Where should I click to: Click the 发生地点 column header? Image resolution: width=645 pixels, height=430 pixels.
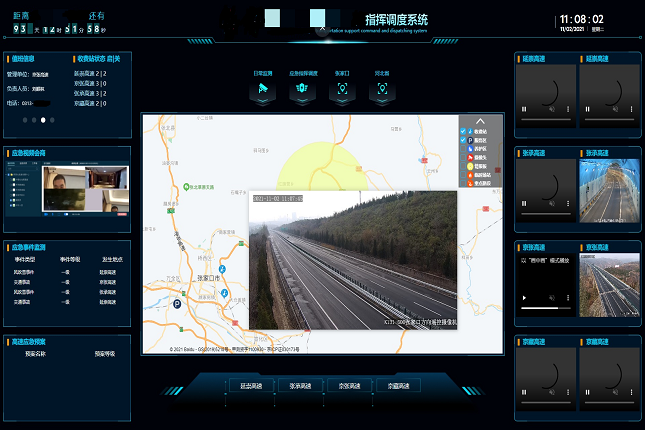pyautogui.click(x=112, y=259)
